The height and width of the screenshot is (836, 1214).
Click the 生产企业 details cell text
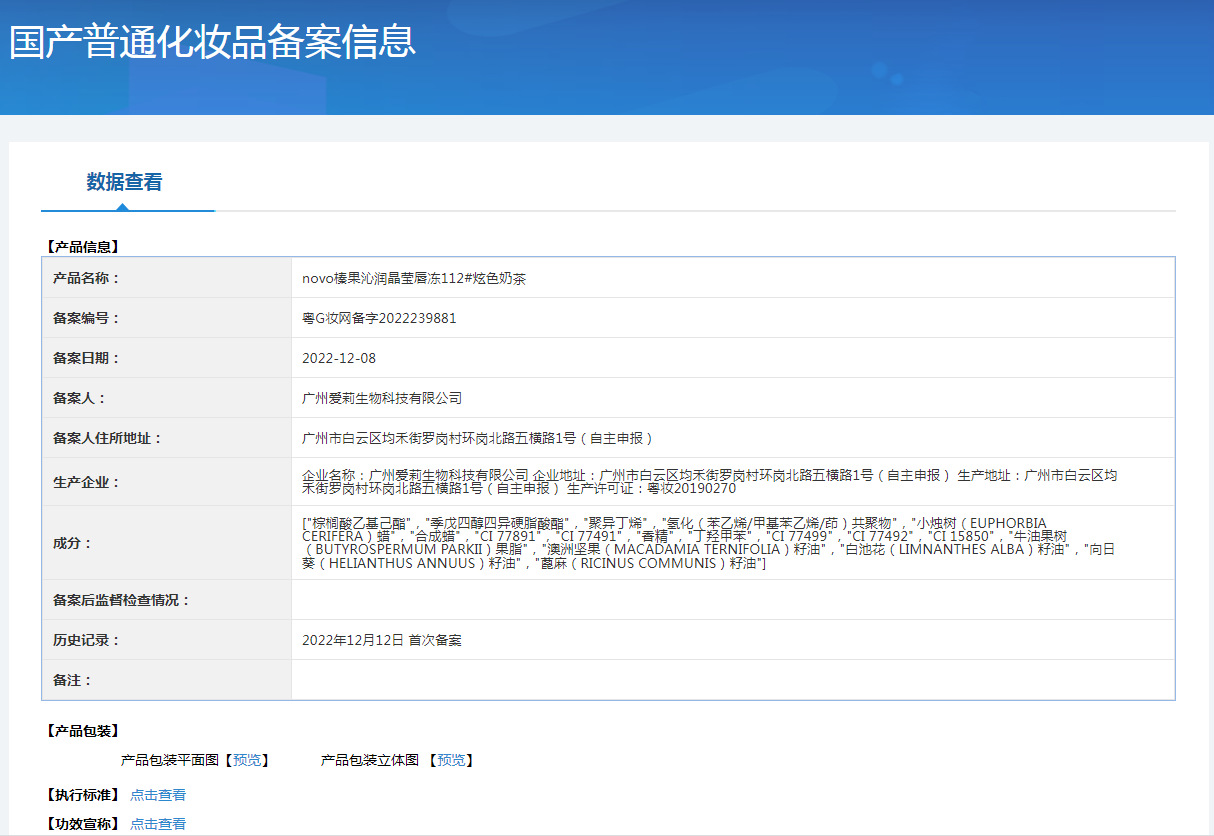[x=708, y=482]
